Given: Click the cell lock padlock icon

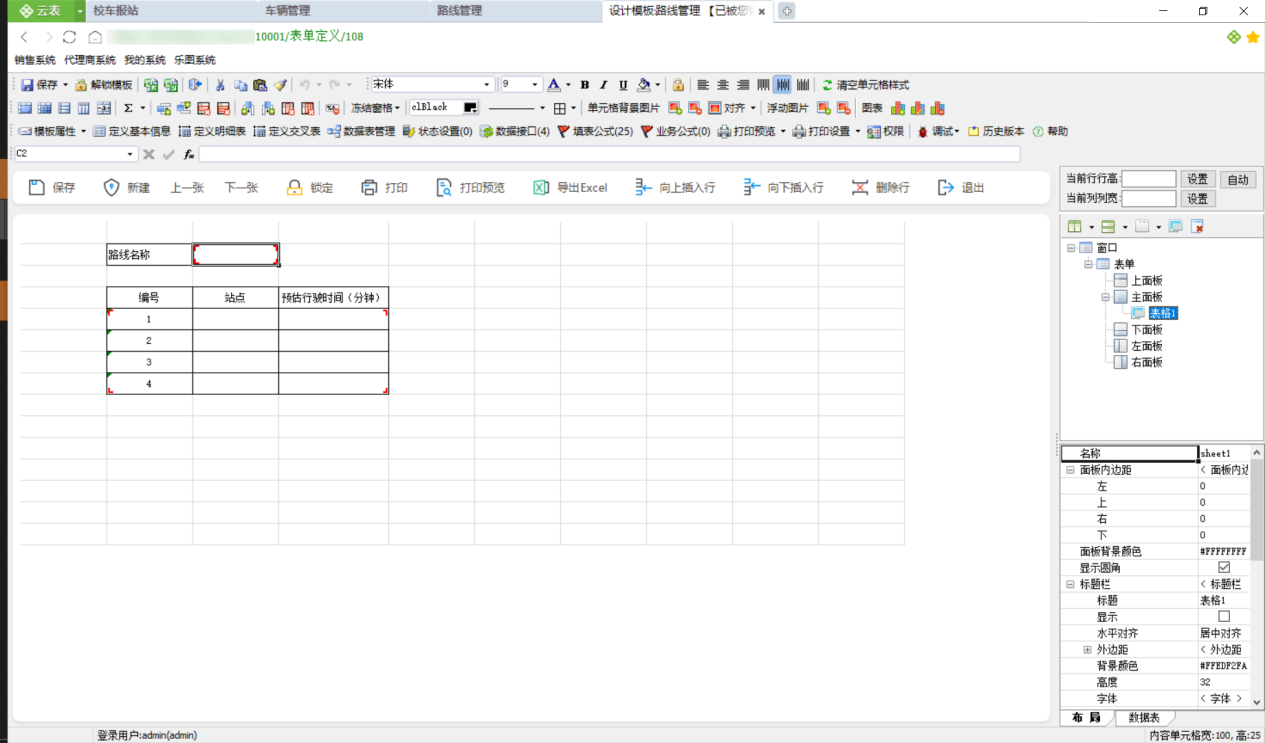Looking at the screenshot, I should pos(678,85).
